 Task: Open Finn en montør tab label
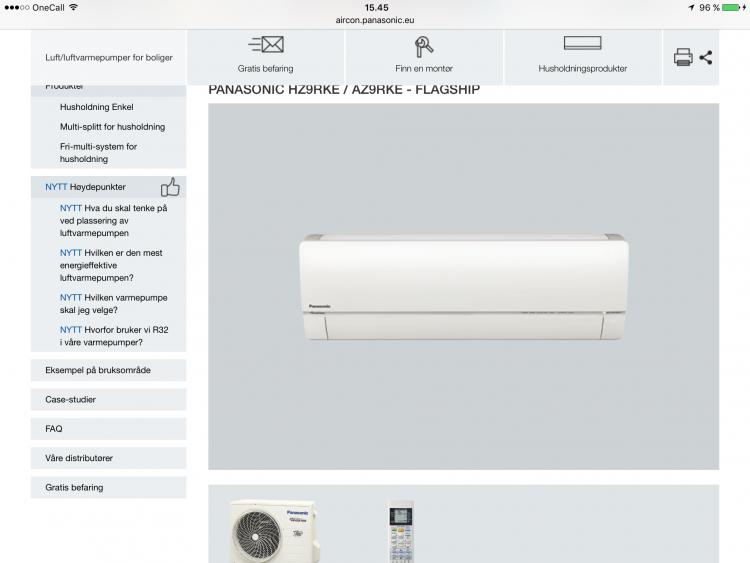click(424, 68)
